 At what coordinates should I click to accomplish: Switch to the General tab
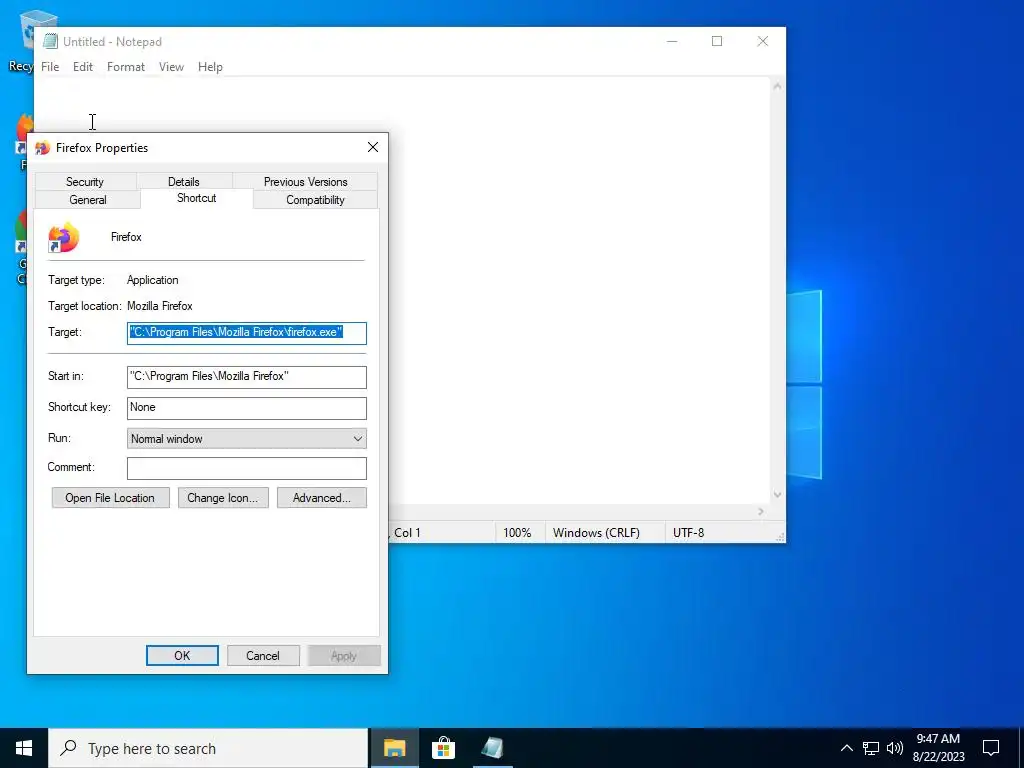coord(88,200)
